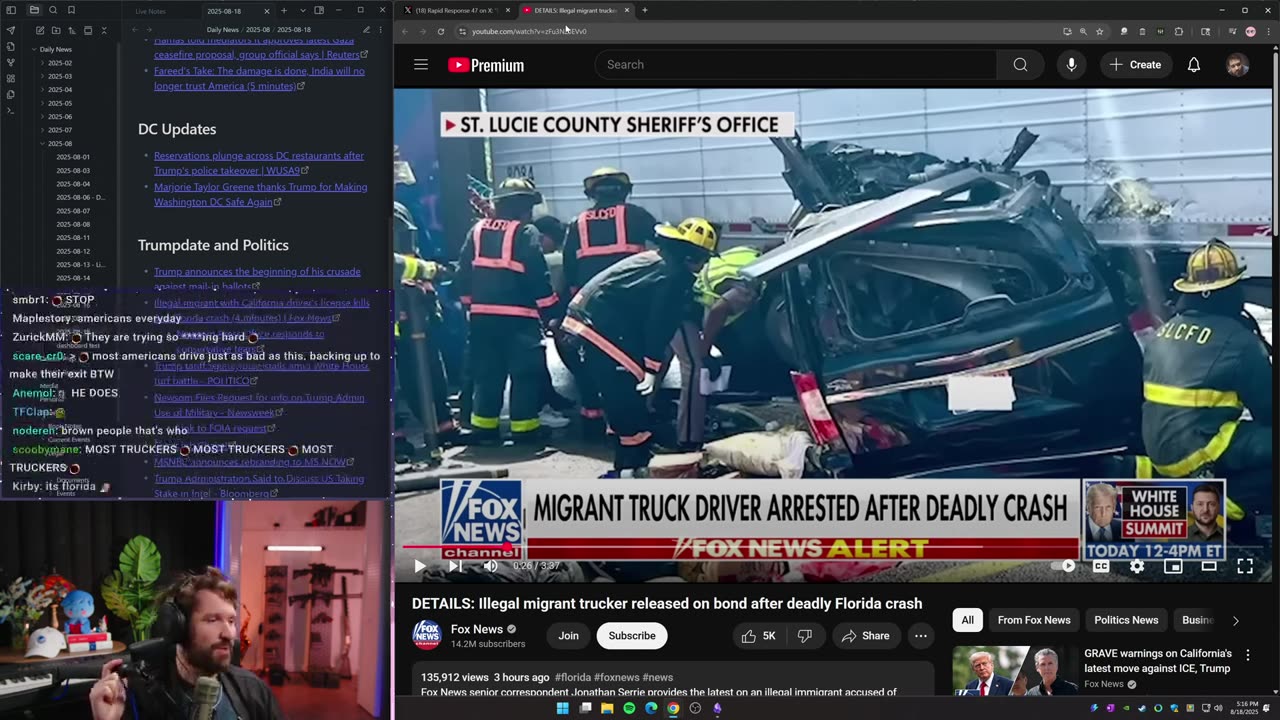The width and height of the screenshot is (1280, 720).
Task: Open video player settings gear
Action: coord(1137,566)
